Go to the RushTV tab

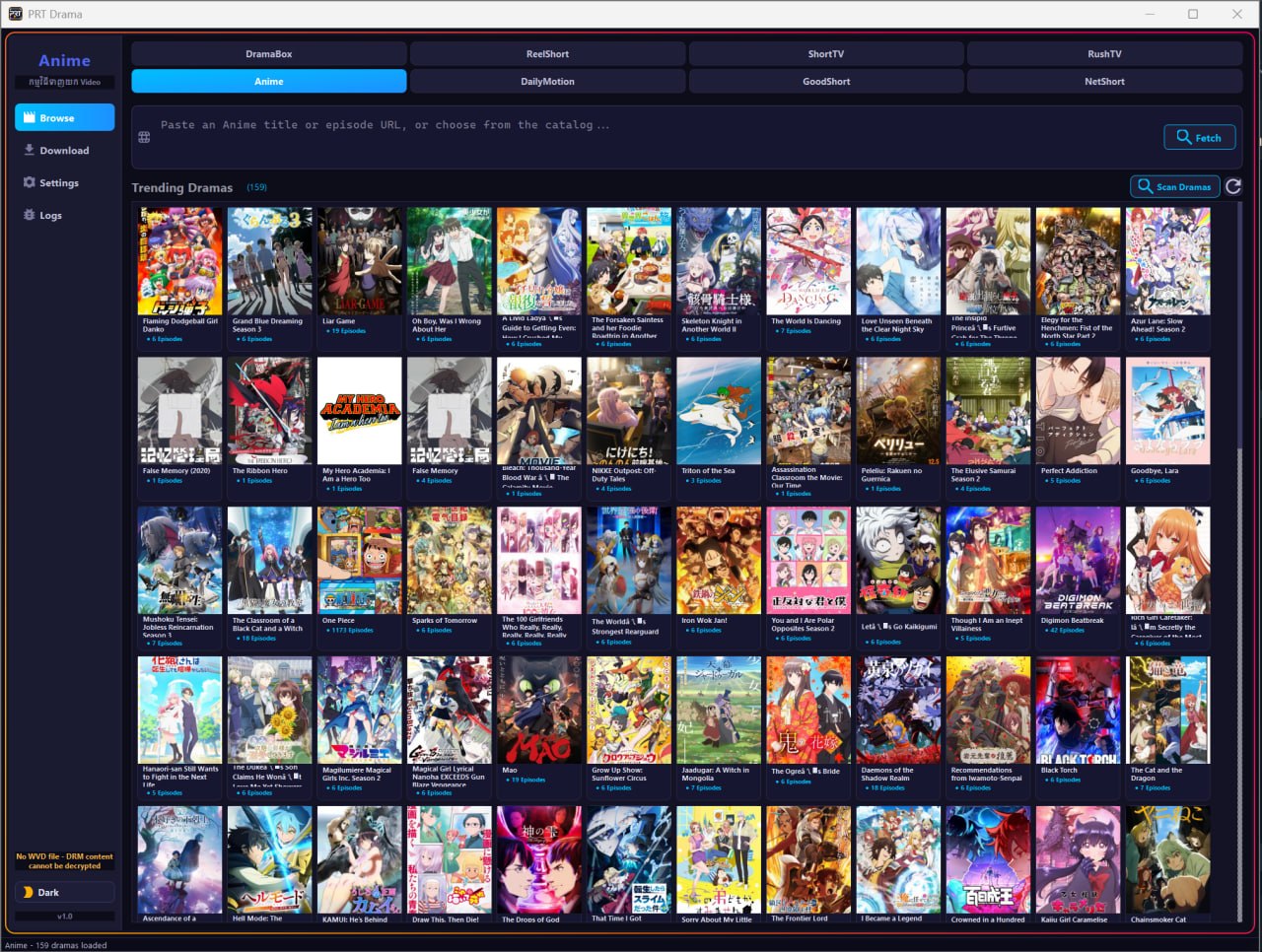[x=1104, y=54]
